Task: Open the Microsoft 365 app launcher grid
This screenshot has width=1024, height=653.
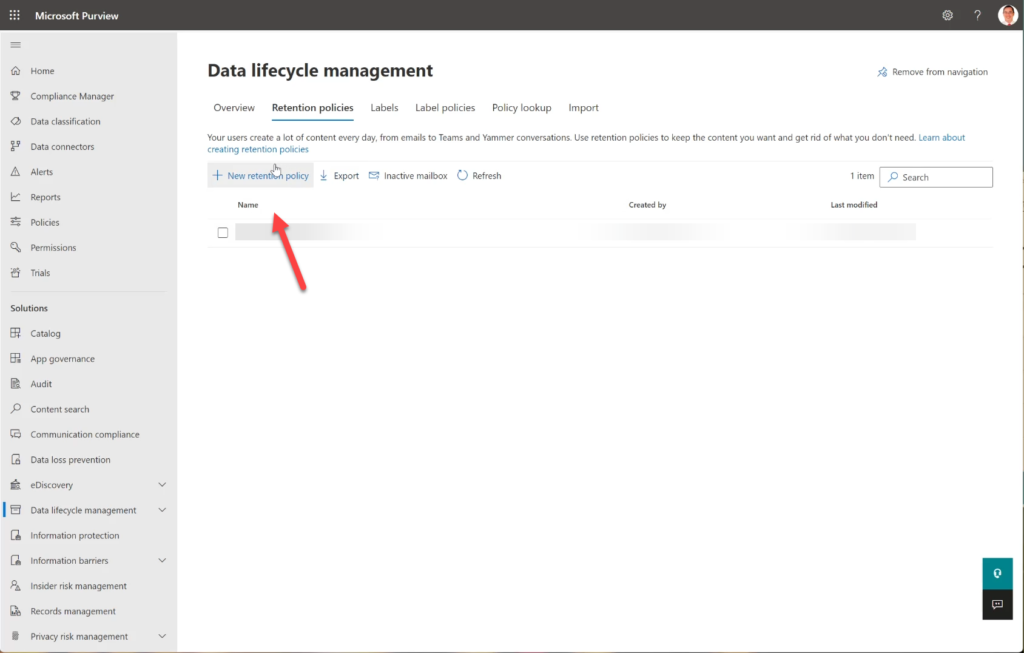Action: pos(13,14)
